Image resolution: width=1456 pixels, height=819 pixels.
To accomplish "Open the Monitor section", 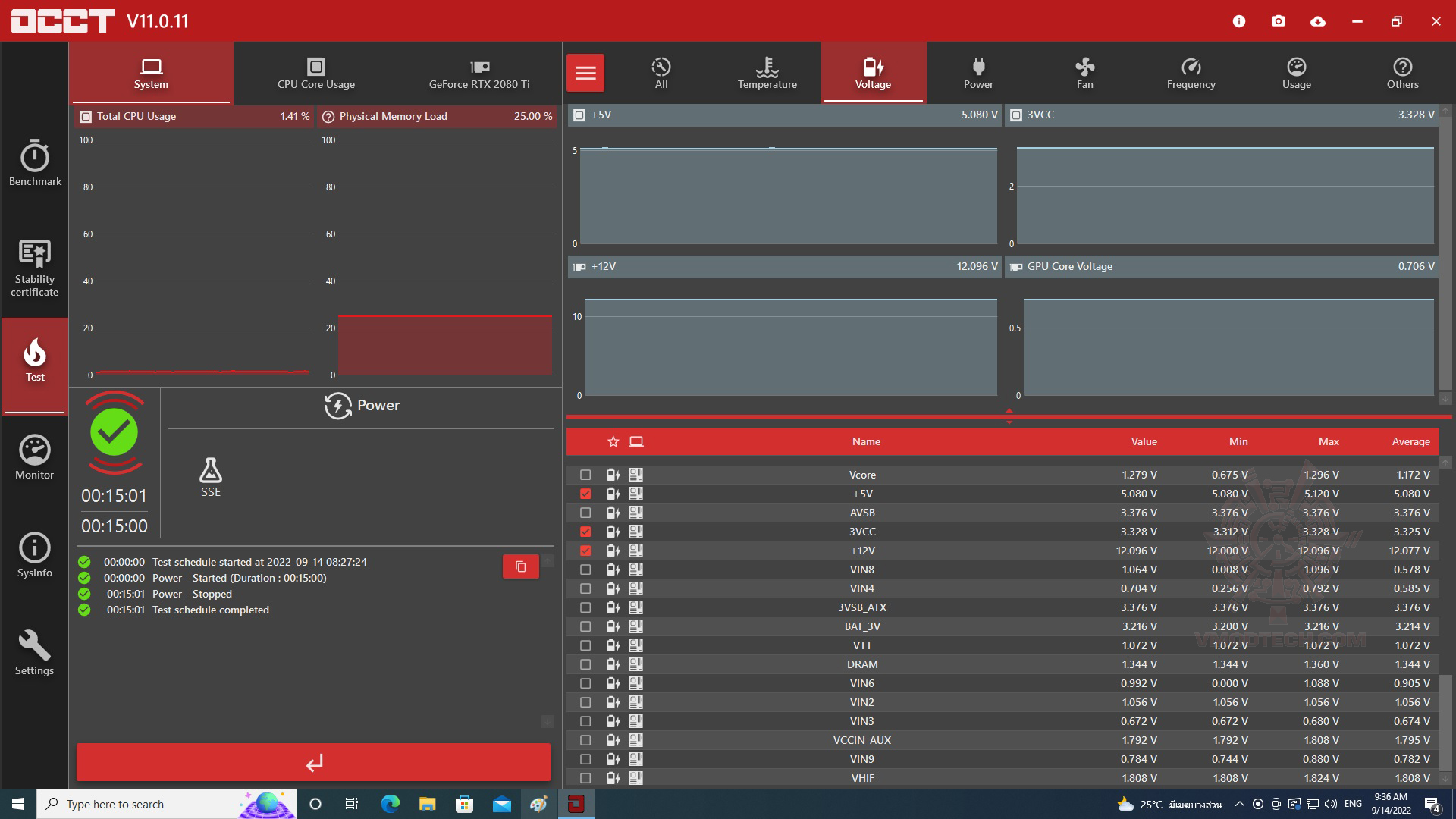I will tap(35, 457).
